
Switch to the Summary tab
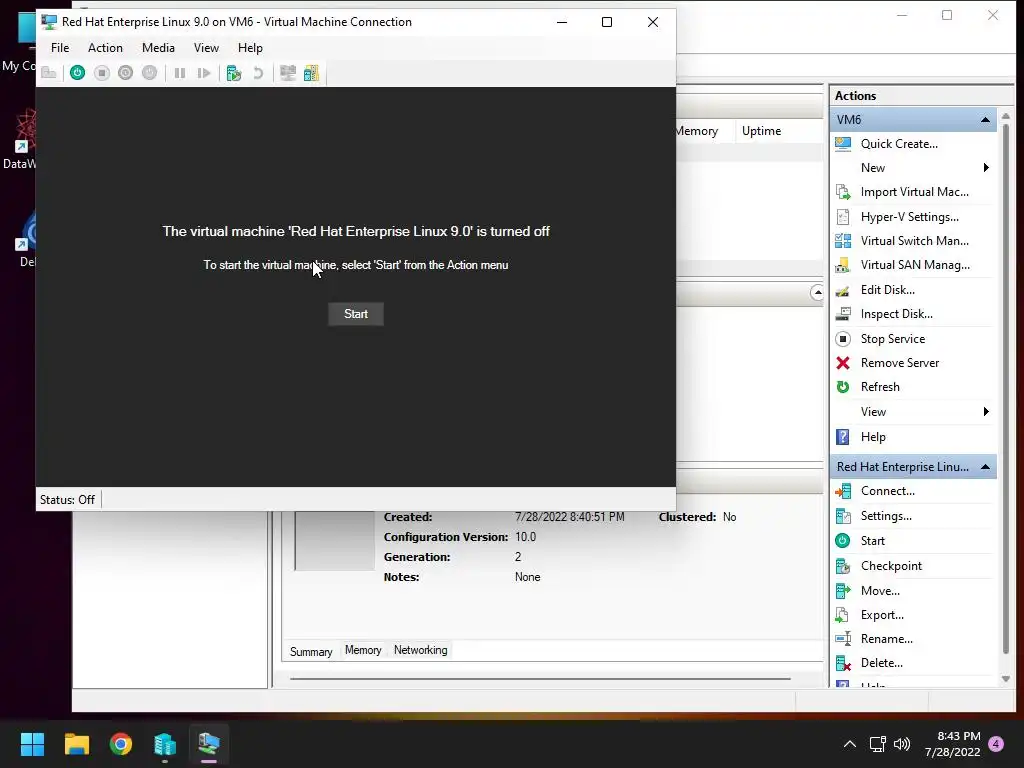tap(311, 652)
